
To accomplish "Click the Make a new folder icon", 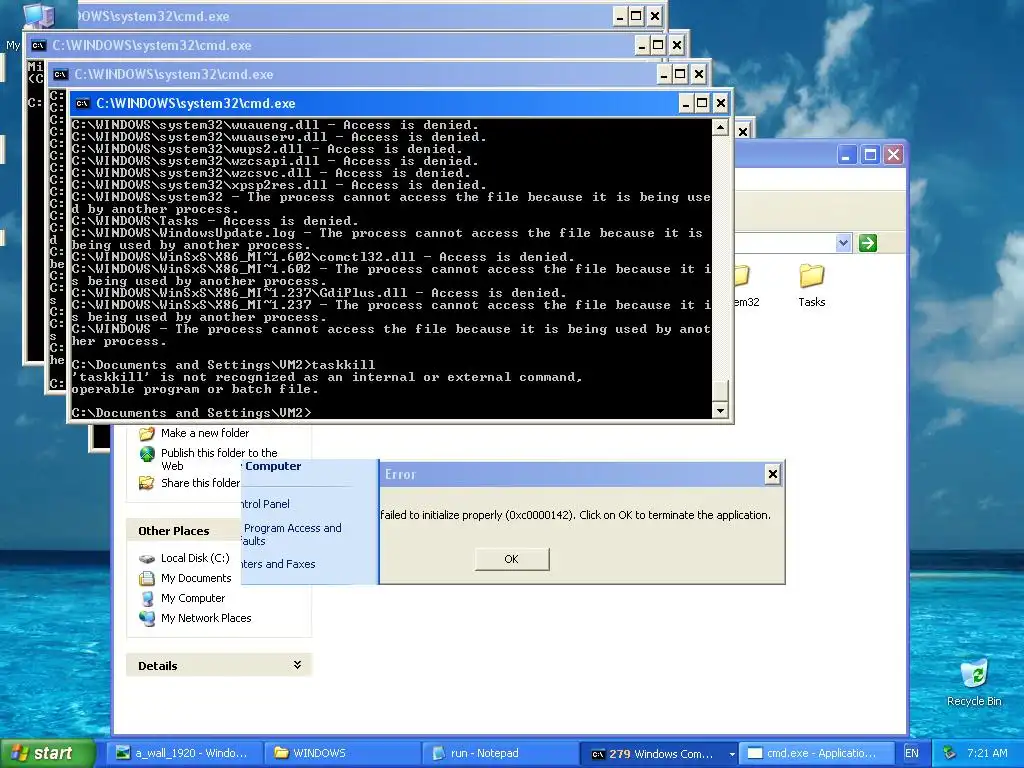I will click(148, 433).
